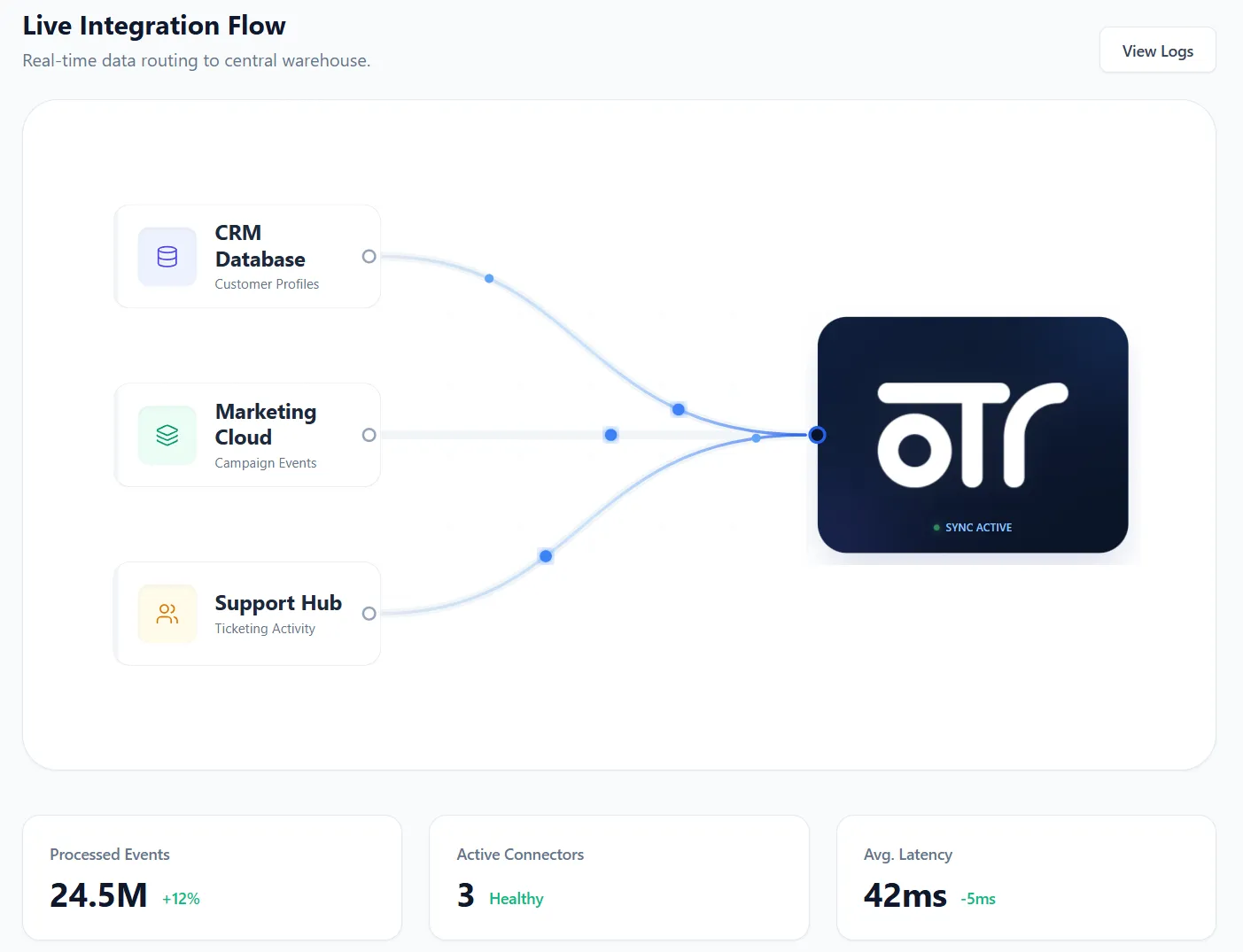1243x952 pixels.
Task: Click the SYNC ACTIVE status label
Action: click(978, 528)
